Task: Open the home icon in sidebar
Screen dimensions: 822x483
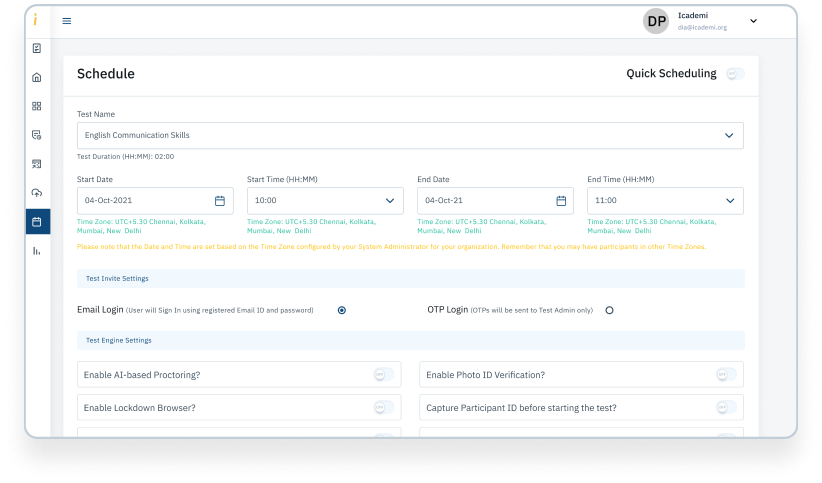Action: click(x=37, y=77)
